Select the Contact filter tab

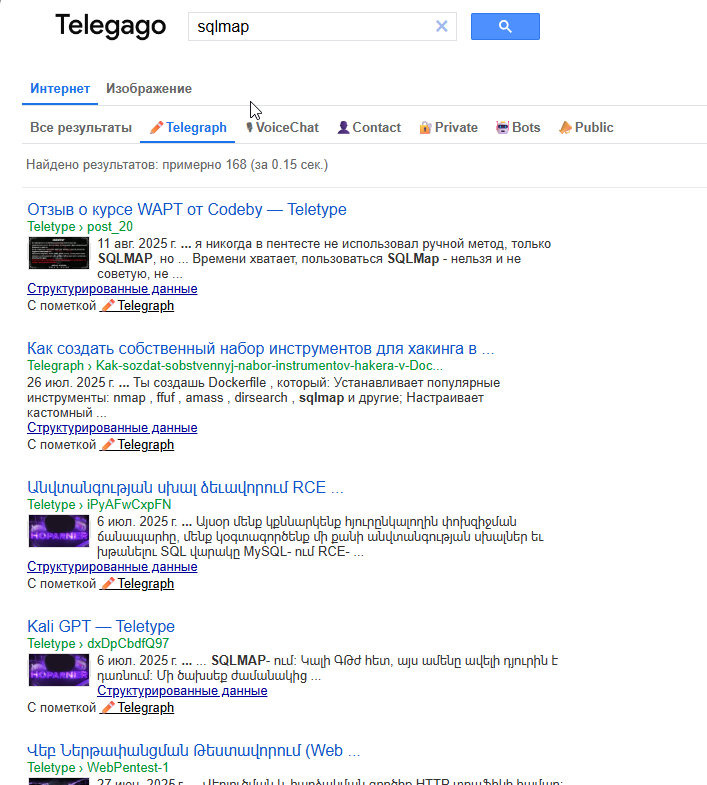tap(369, 128)
